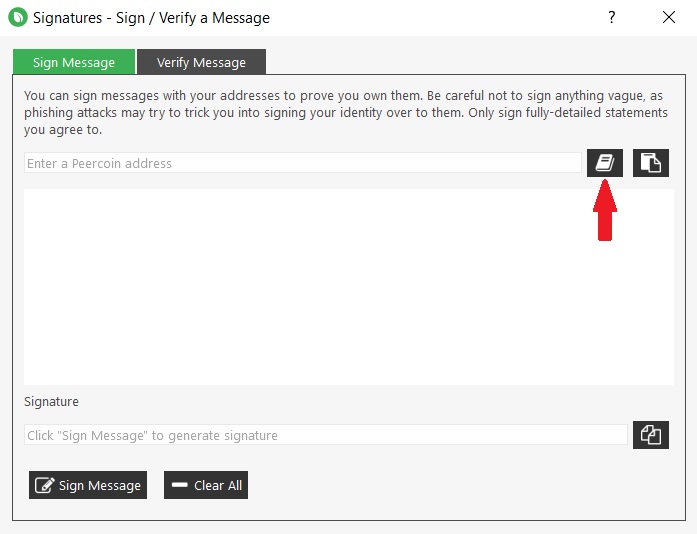697x534 pixels.
Task: Switch to the Sign Message tab
Action: [x=74, y=62]
